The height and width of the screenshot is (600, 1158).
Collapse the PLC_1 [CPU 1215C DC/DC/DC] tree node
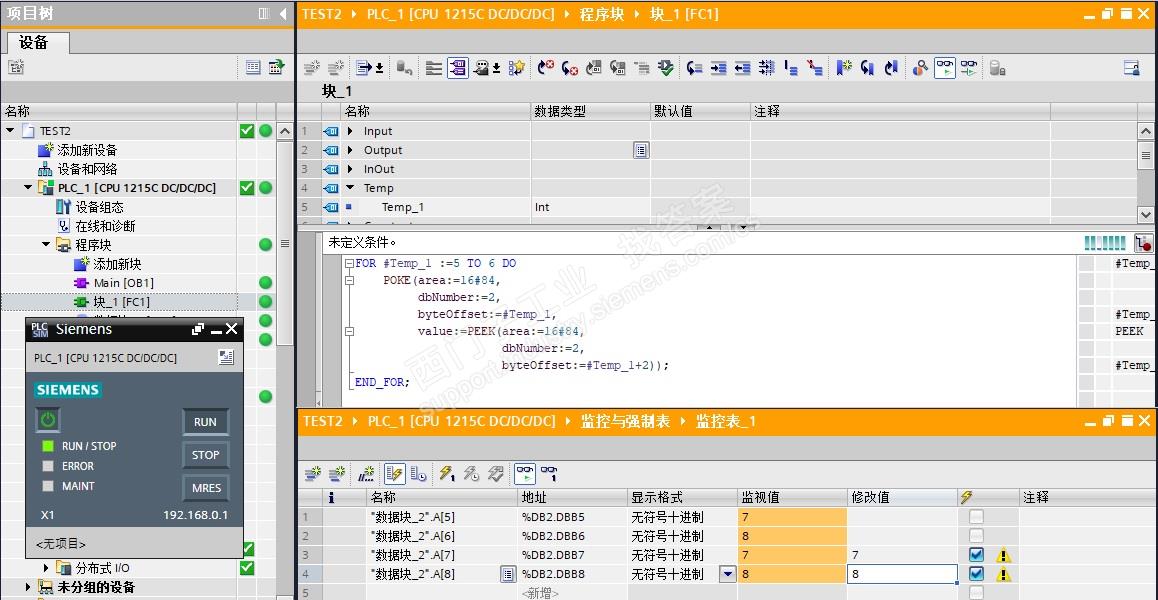[28, 188]
